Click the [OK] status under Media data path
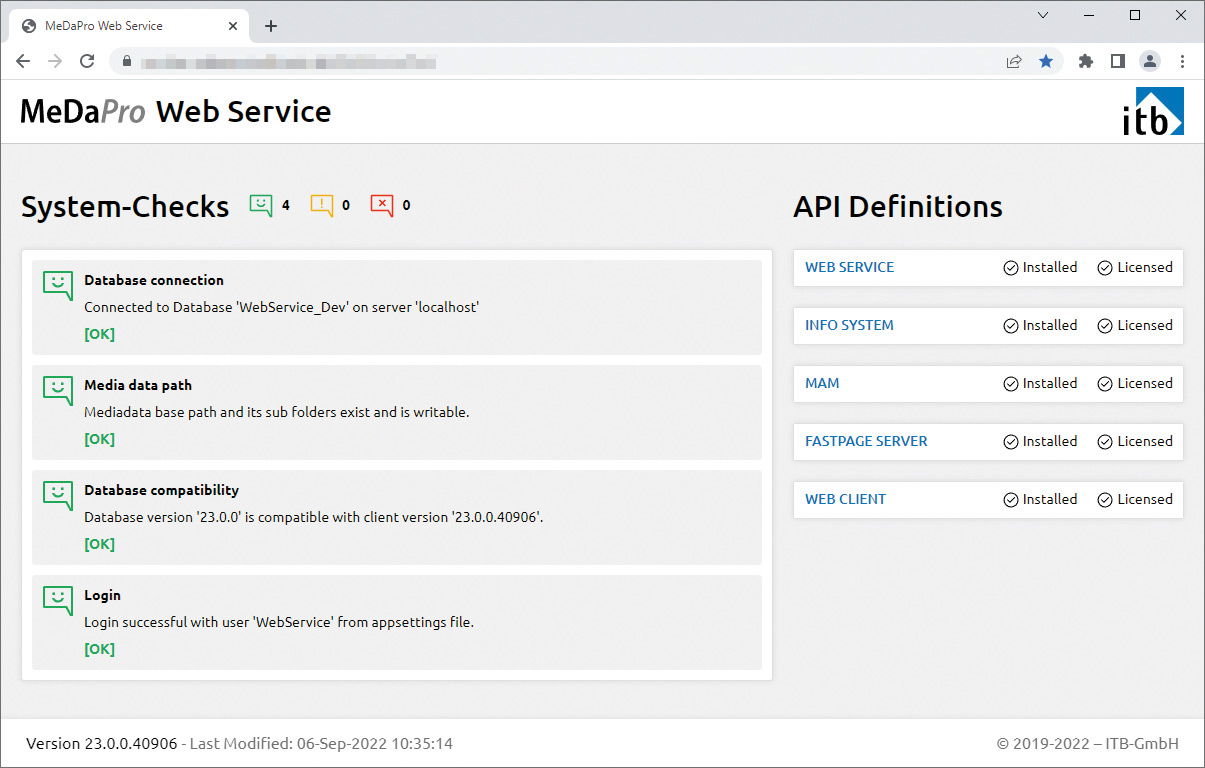 [x=99, y=439]
